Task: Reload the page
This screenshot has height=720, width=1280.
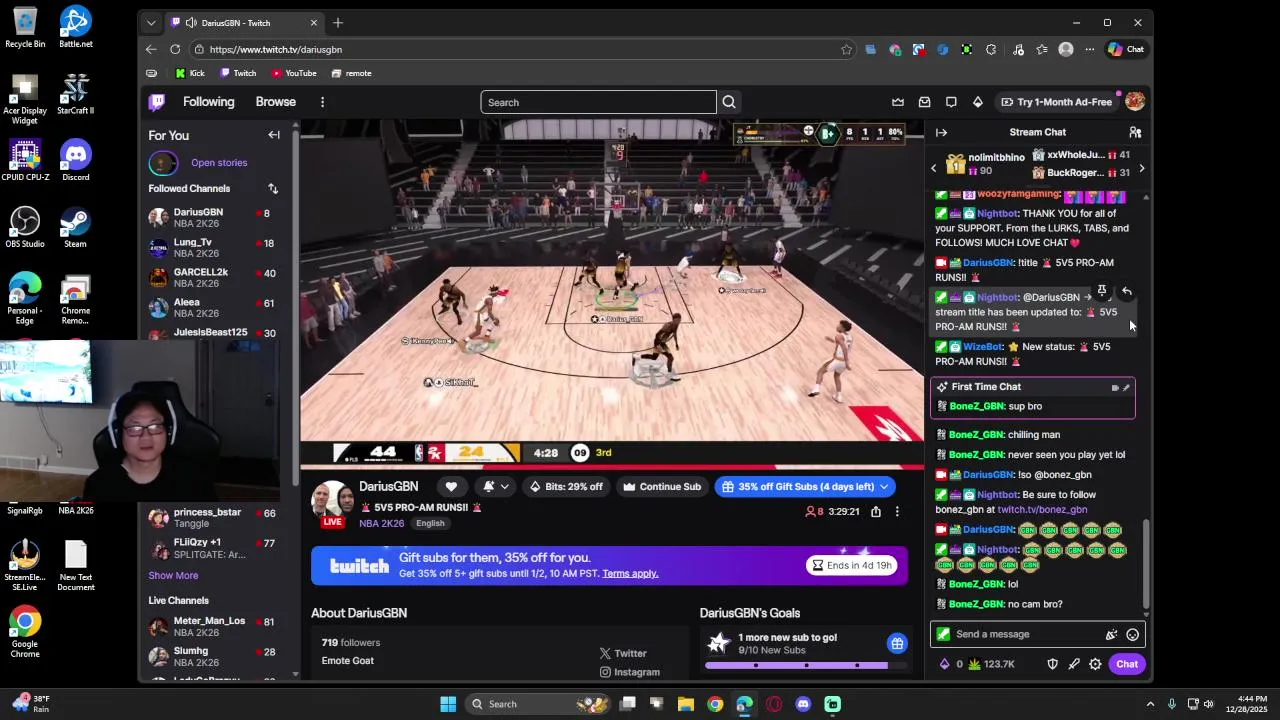Action: [175, 49]
